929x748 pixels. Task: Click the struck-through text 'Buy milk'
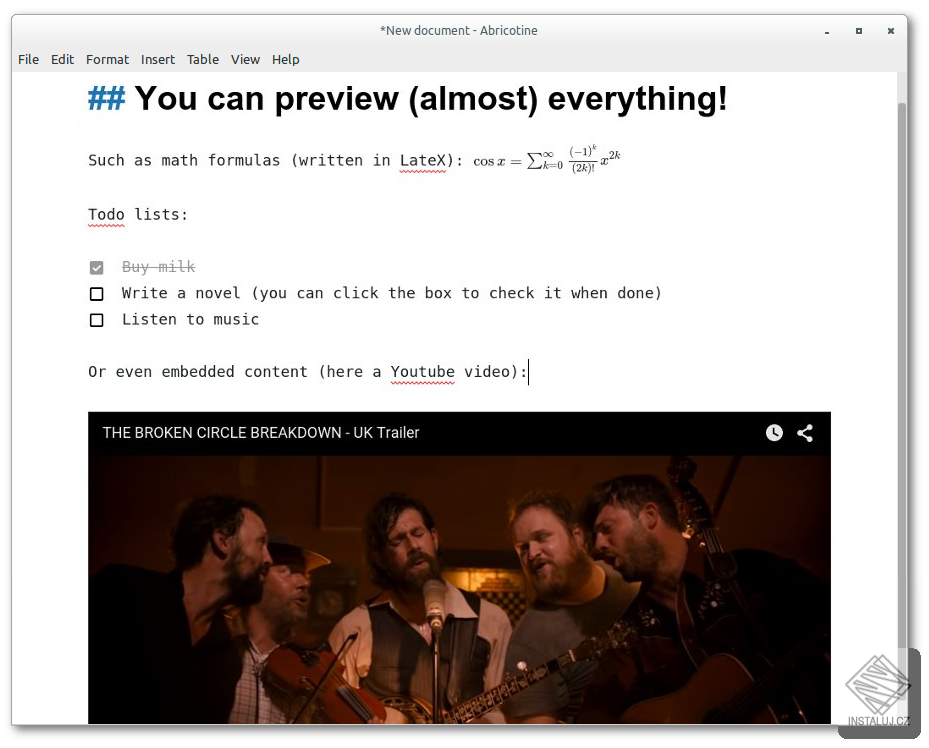tap(158, 267)
